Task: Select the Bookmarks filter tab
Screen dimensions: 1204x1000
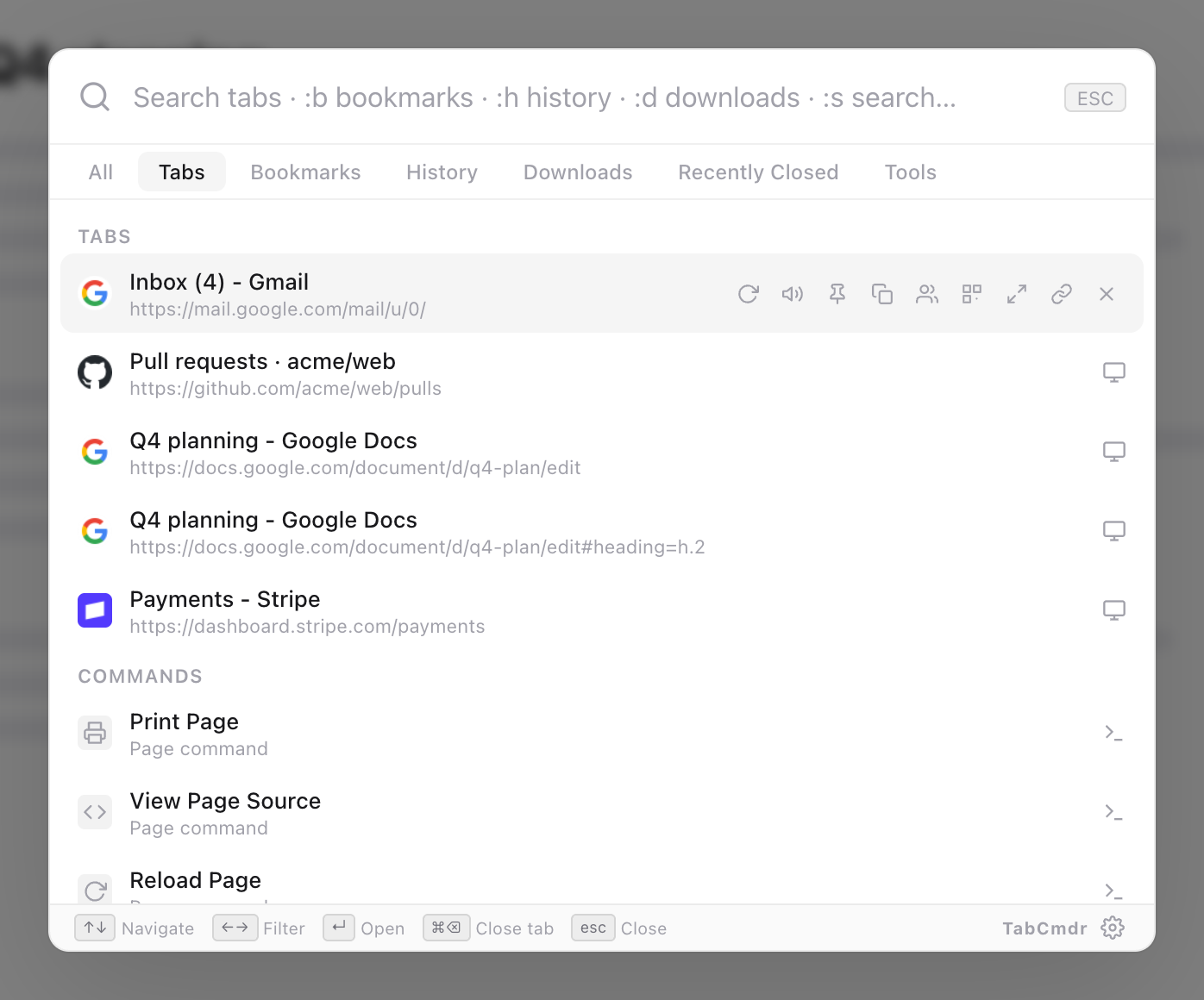Action: [x=306, y=172]
